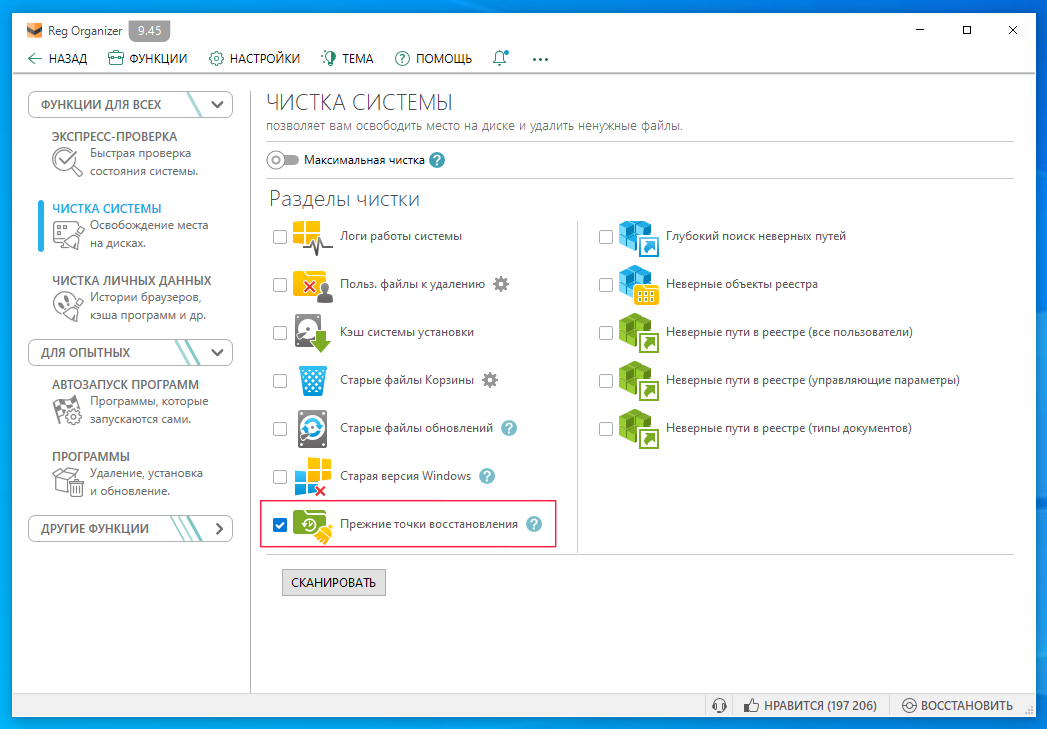Tick the Неверные объекты реестра checkbox
This screenshot has width=1047, height=729.
coord(606,285)
